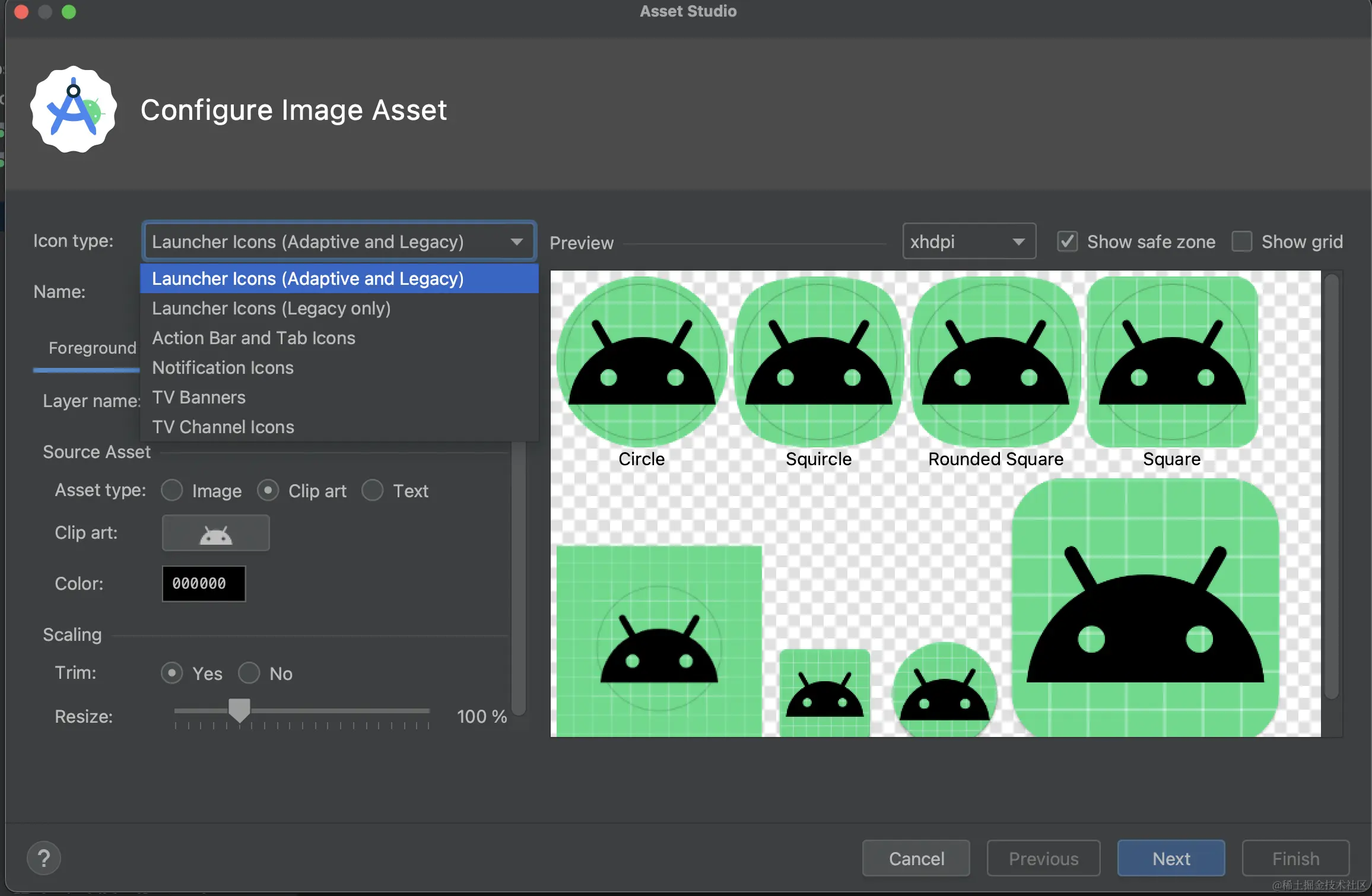Viewport: 1372px width, 896px height.
Task: Click the large rounded square icon preview
Action: coord(1145,608)
